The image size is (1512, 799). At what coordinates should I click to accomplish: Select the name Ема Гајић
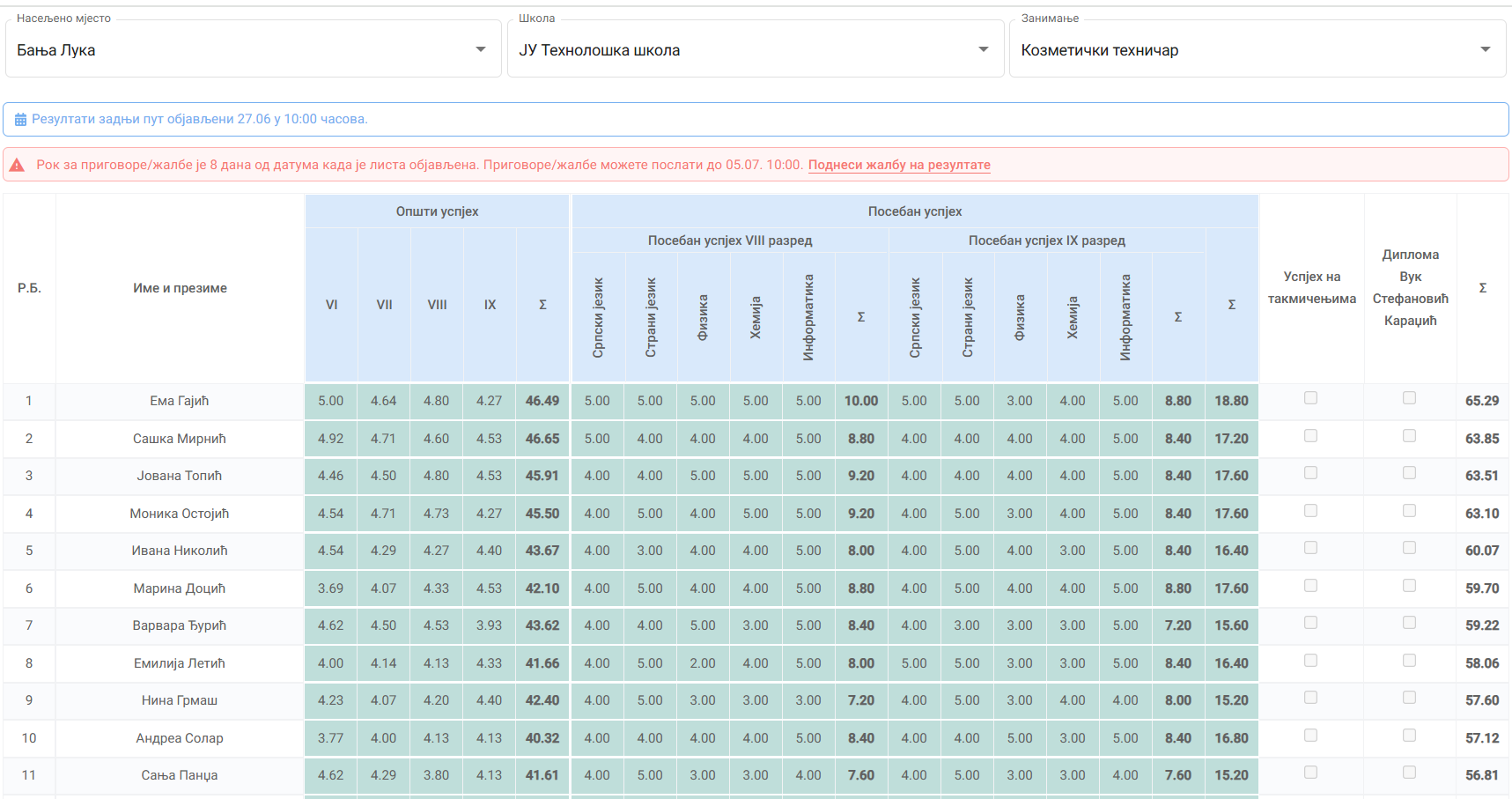pos(180,401)
